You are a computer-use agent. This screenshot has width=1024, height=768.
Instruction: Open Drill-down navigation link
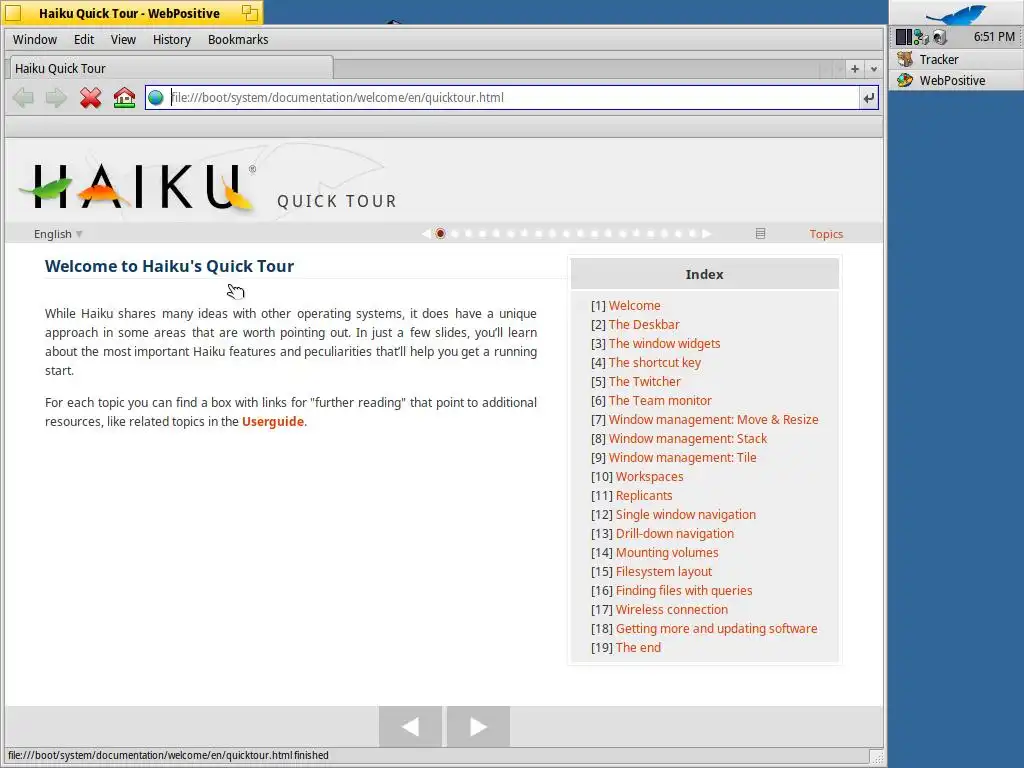pos(675,534)
